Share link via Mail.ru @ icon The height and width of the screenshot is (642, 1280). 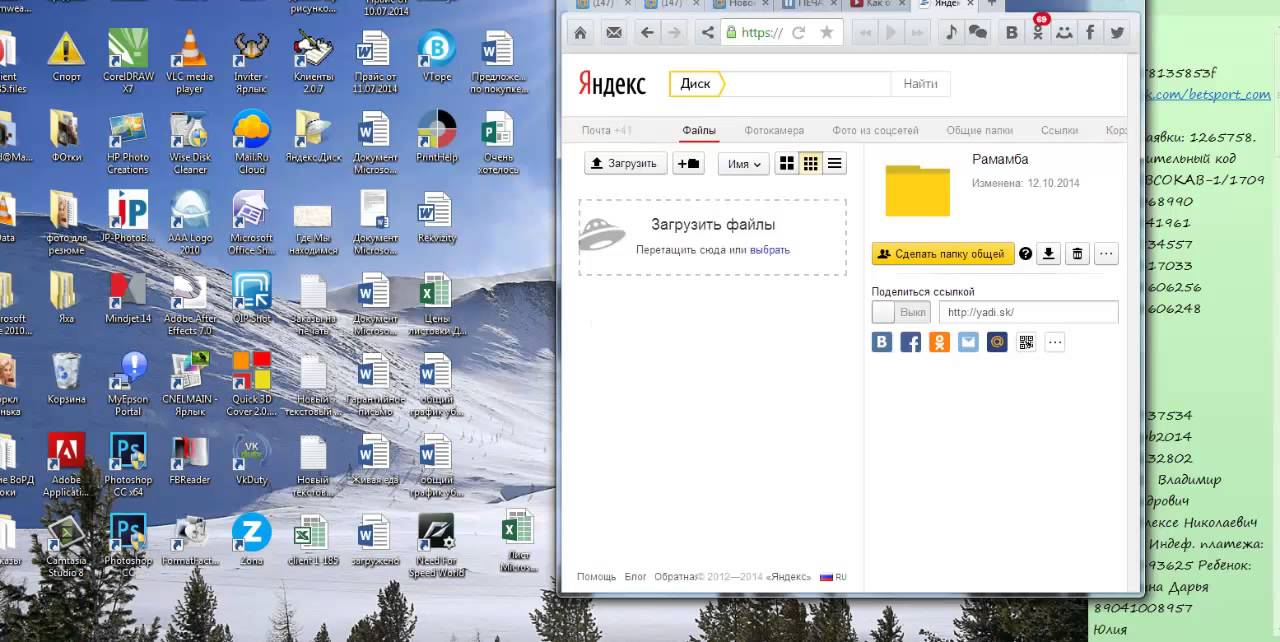pos(997,342)
